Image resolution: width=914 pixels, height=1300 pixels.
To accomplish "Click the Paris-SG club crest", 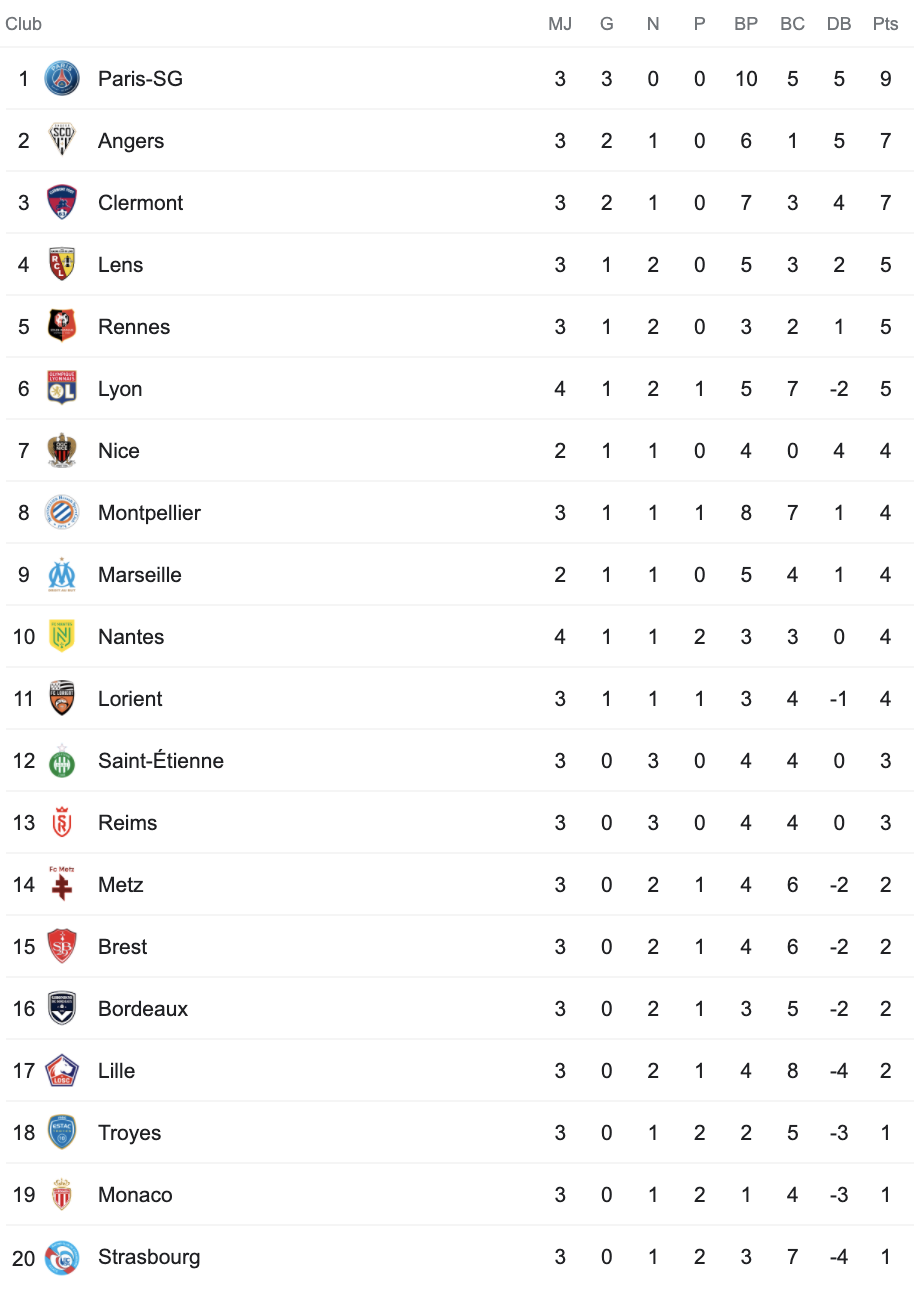I will 62,78.
